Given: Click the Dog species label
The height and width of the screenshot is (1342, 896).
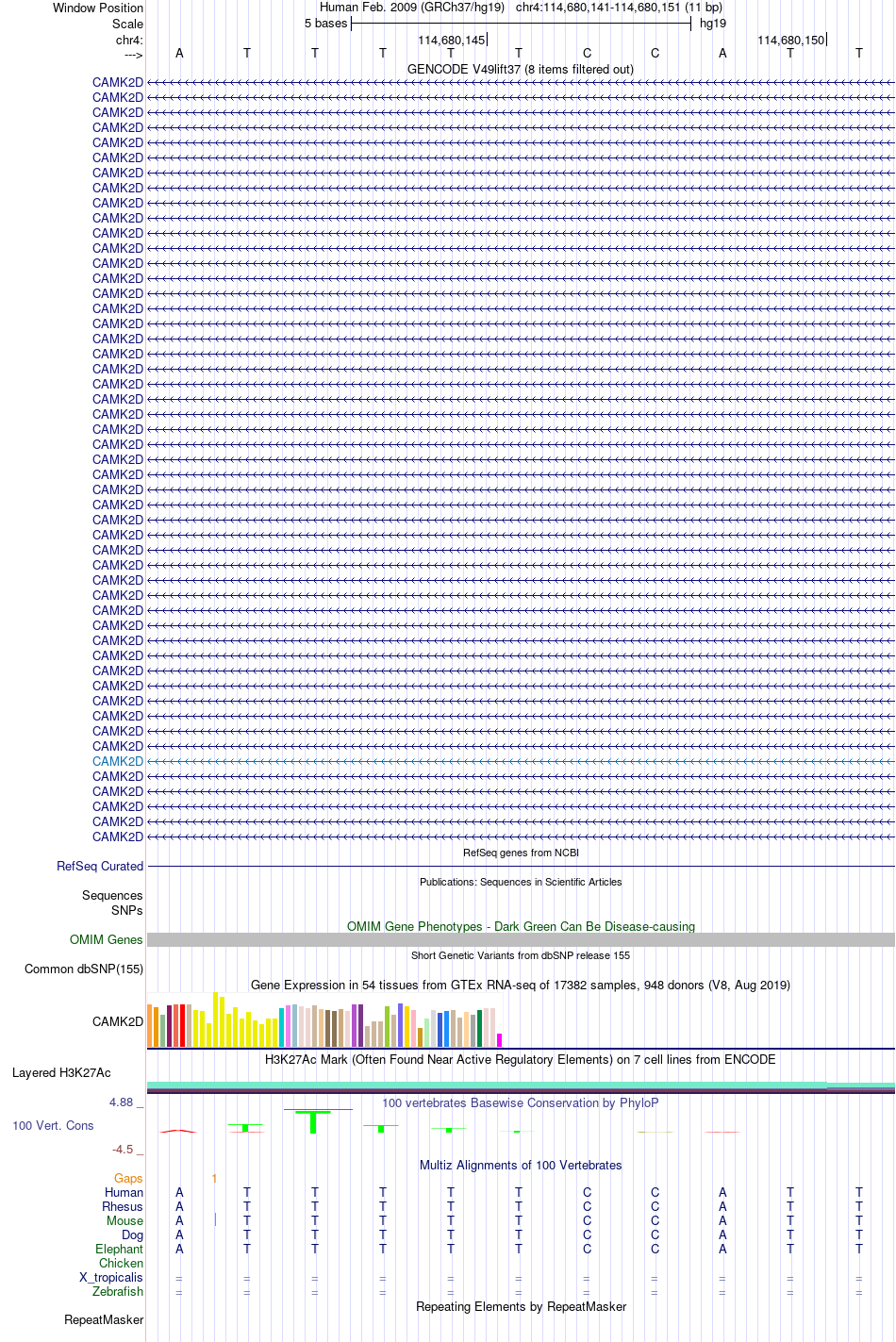Looking at the screenshot, I should 132,1234.
